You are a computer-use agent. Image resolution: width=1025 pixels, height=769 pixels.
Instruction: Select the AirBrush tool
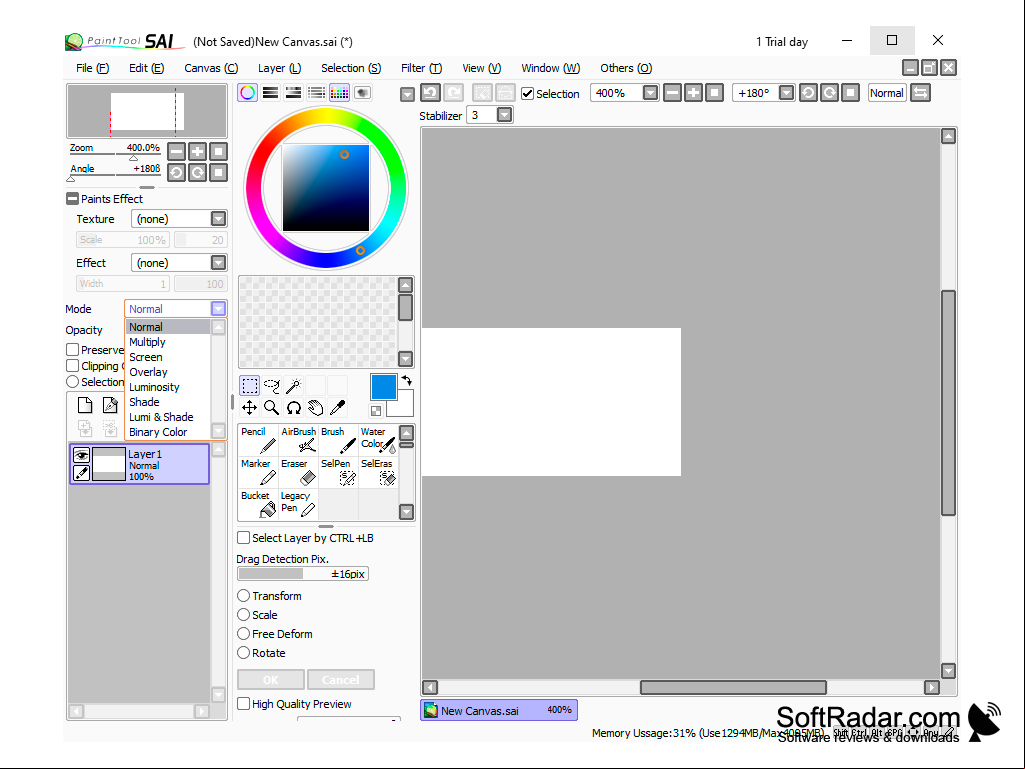[x=299, y=440]
